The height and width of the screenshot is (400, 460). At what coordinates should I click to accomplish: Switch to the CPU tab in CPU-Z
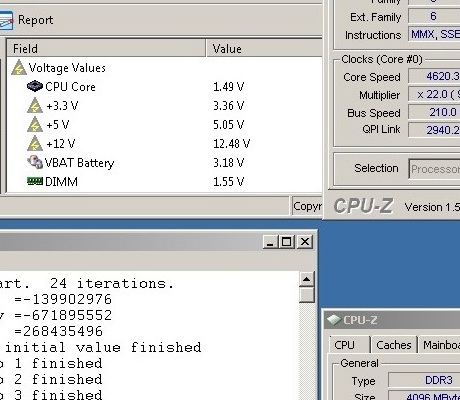coord(349,345)
